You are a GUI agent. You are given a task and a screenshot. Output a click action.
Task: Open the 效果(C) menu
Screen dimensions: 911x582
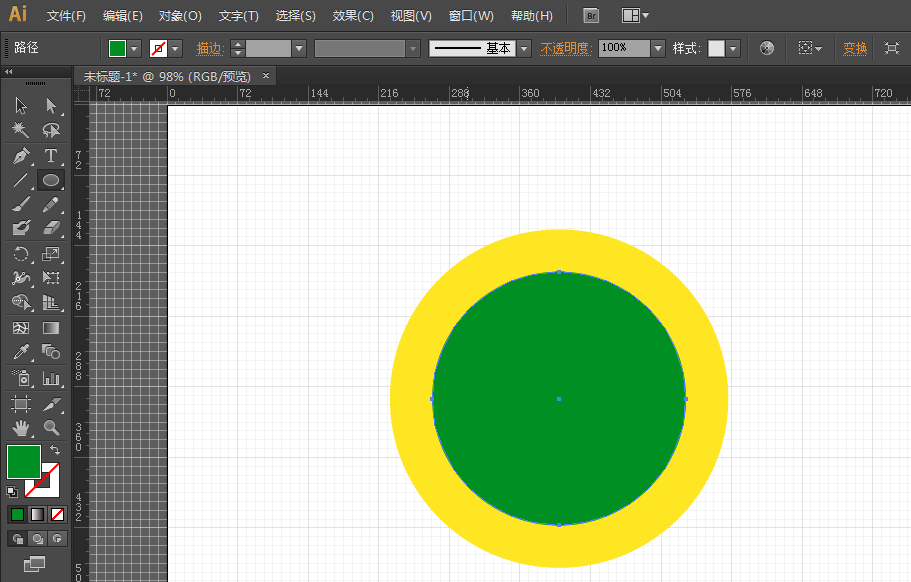click(352, 16)
